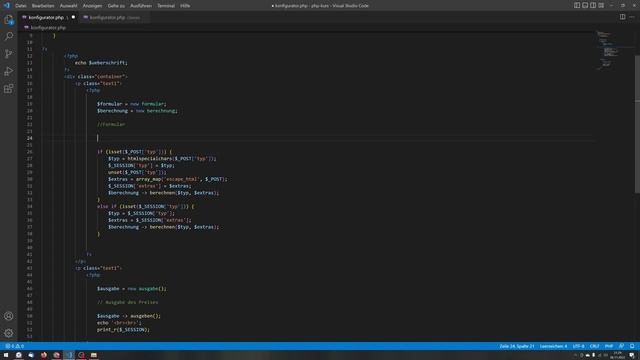
Task: Open the Auswahl menu
Action: point(68,6)
